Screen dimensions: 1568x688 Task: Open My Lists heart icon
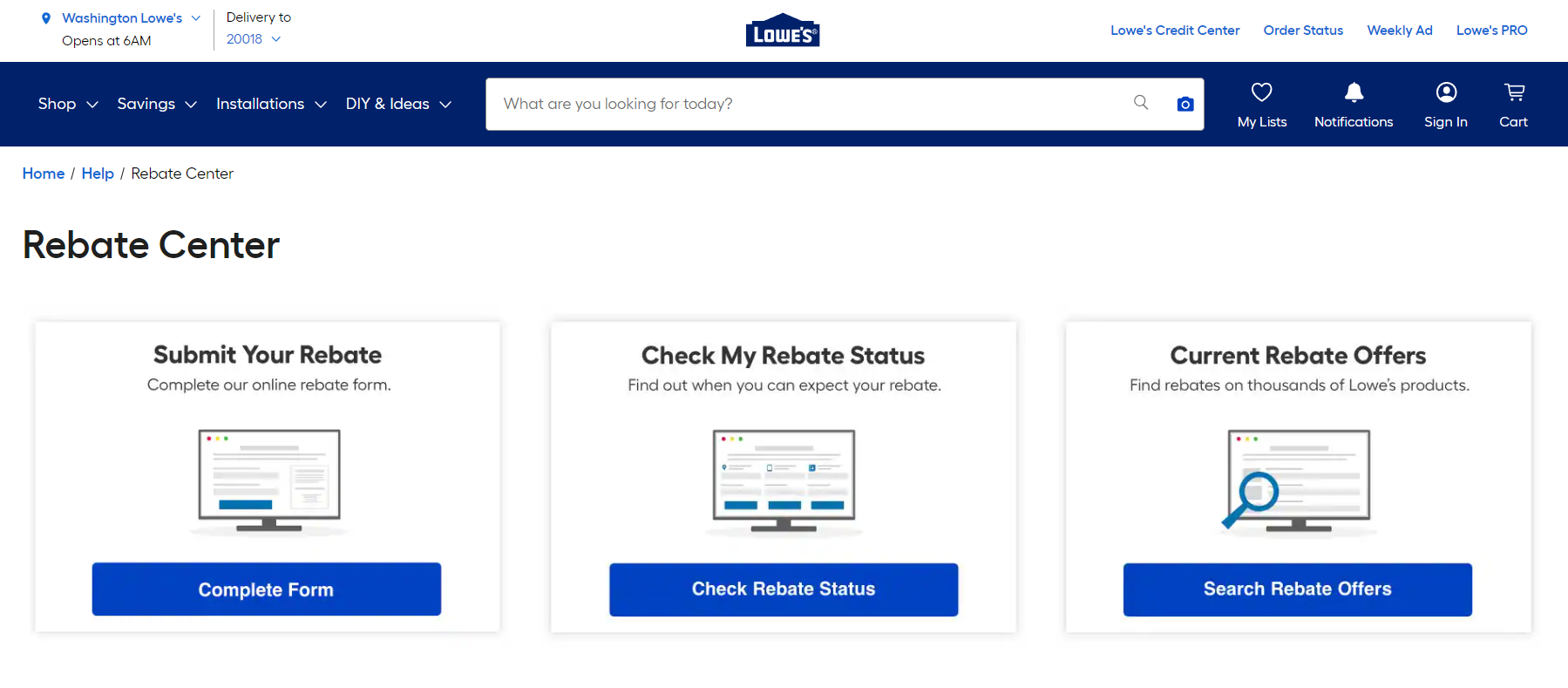tap(1261, 92)
